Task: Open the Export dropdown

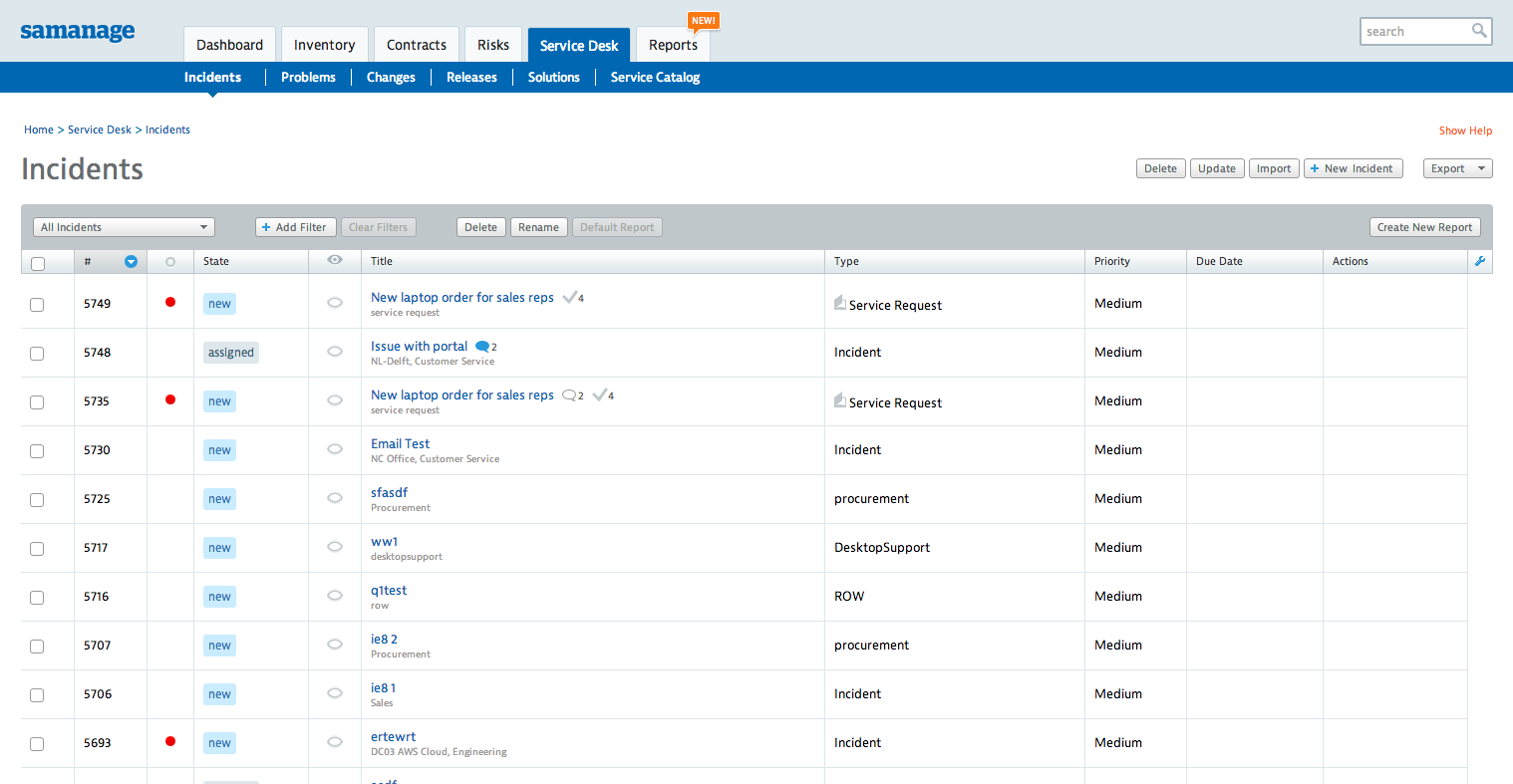Action: (x=1457, y=167)
